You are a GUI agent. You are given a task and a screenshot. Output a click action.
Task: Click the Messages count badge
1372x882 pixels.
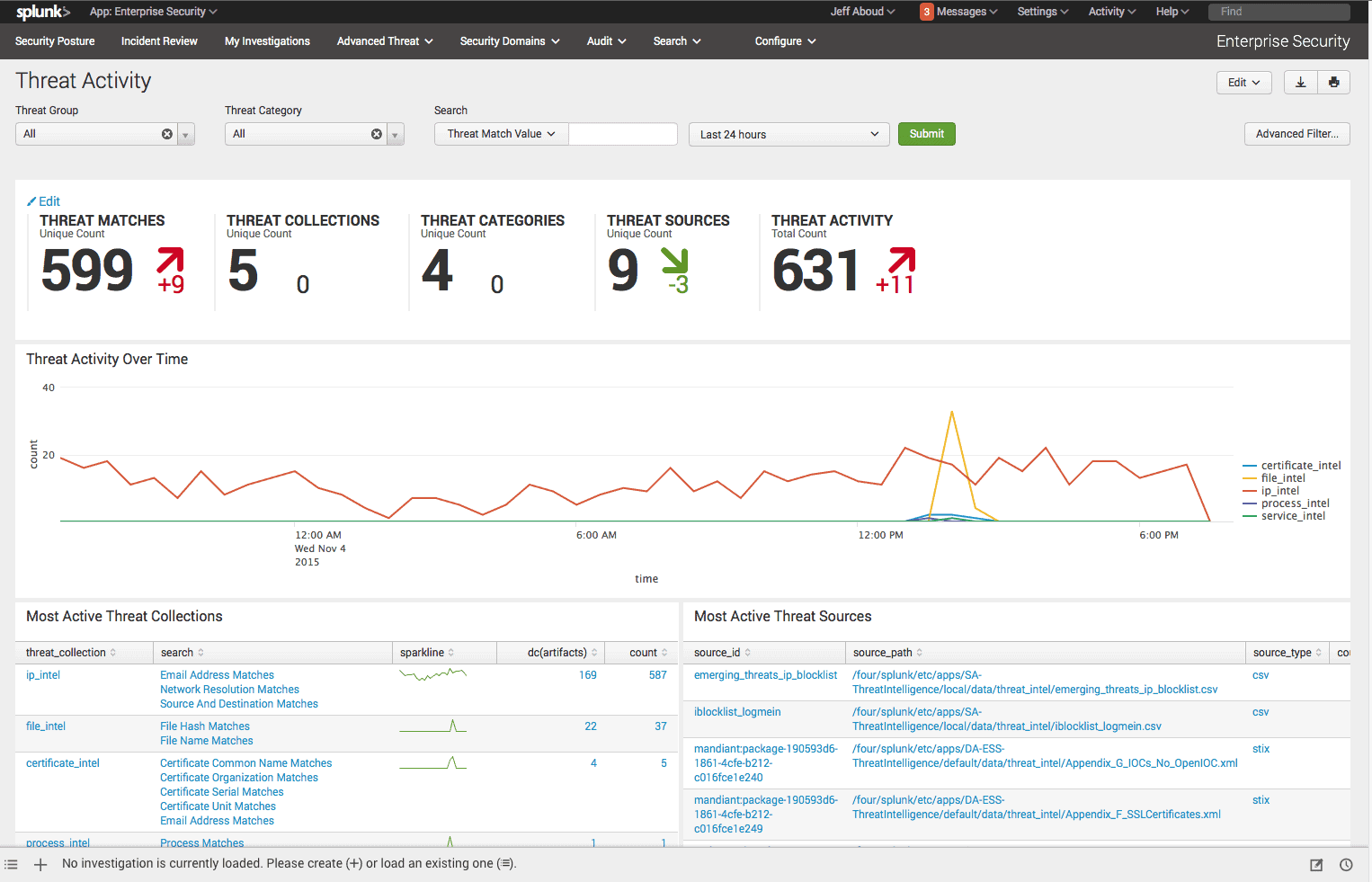(926, 12)
